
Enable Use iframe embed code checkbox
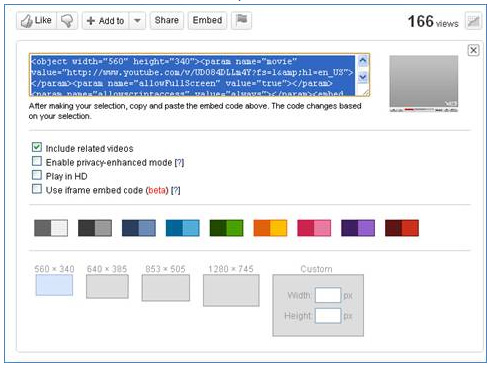(x=37, y=189)
